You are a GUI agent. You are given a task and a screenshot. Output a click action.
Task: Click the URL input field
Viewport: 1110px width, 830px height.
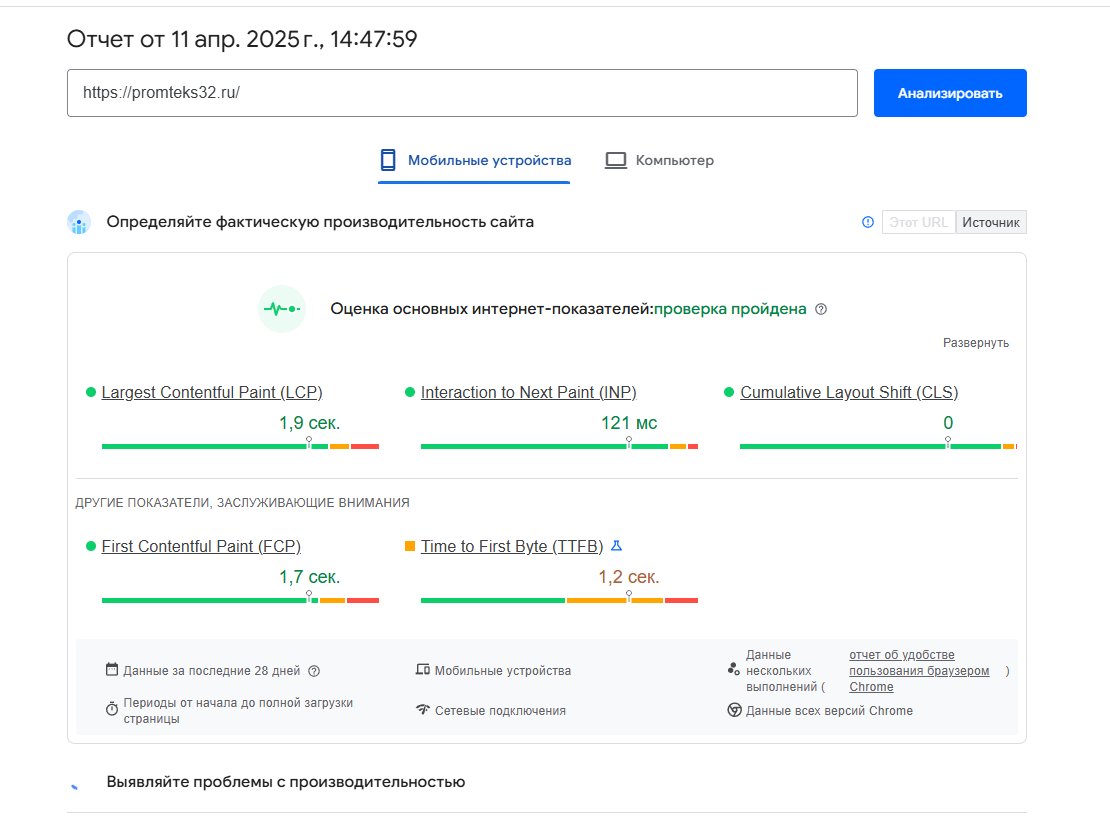click(462, 93)
